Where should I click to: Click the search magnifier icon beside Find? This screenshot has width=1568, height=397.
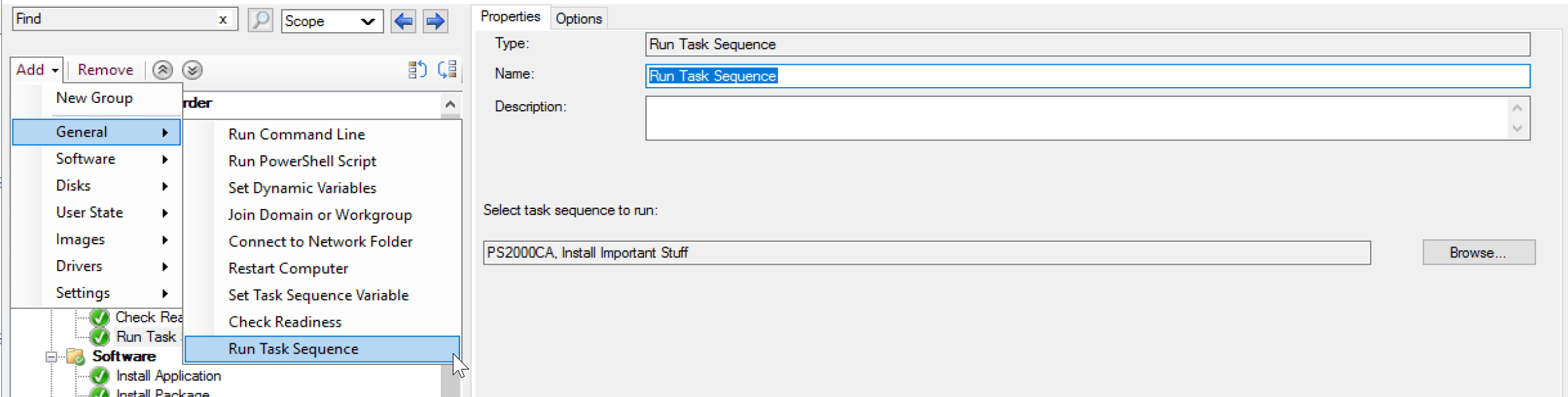(x=260, y=20)
